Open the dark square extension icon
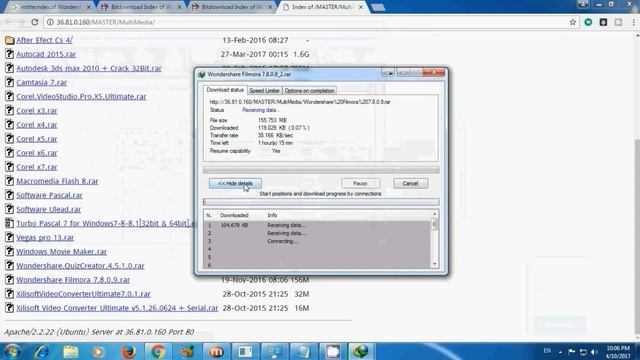The width and height of the screenshot is (640, 360). pyautogui.click(x=603, y=22)
